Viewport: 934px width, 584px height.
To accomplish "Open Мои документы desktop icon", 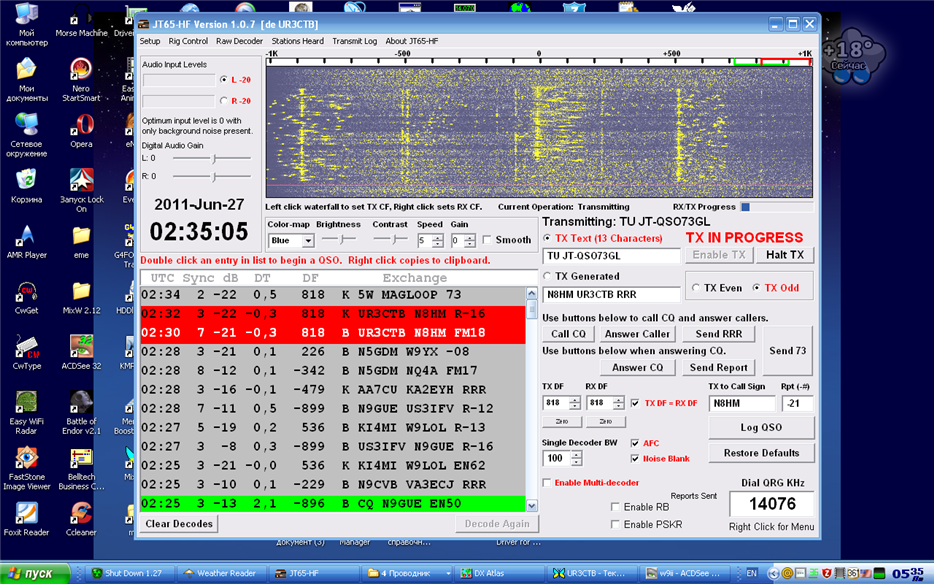I will 26,79.
